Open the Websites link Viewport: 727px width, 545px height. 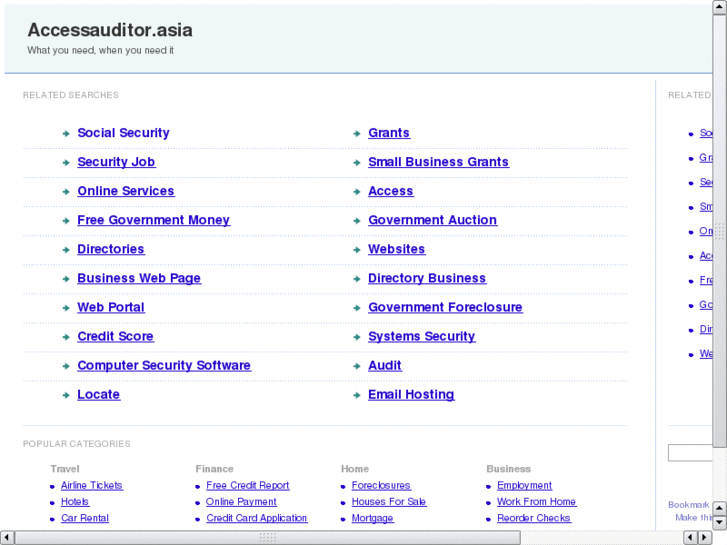(396, 249)
